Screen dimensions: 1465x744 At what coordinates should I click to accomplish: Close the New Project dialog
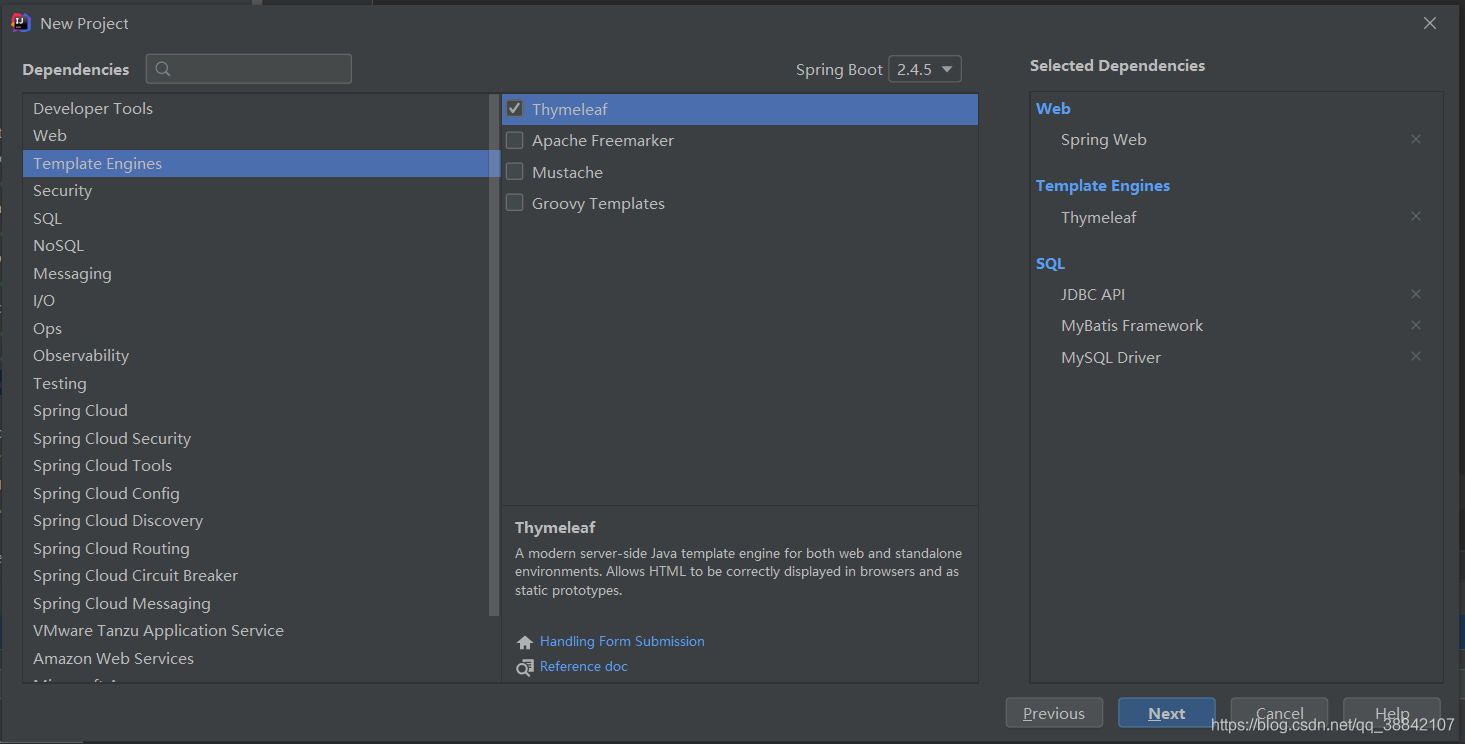point(1430,23)
